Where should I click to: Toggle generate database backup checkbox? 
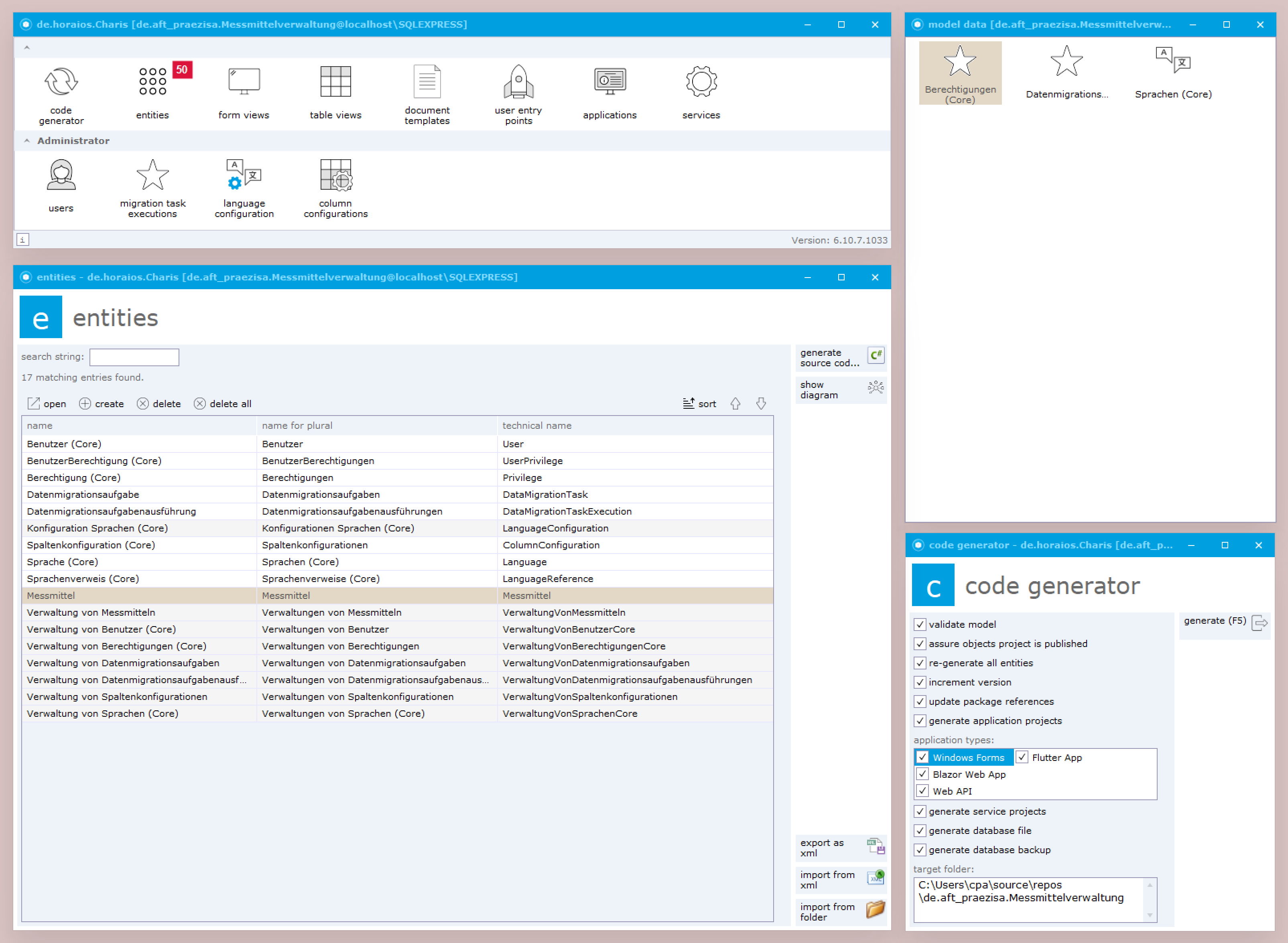coord(920,850)
